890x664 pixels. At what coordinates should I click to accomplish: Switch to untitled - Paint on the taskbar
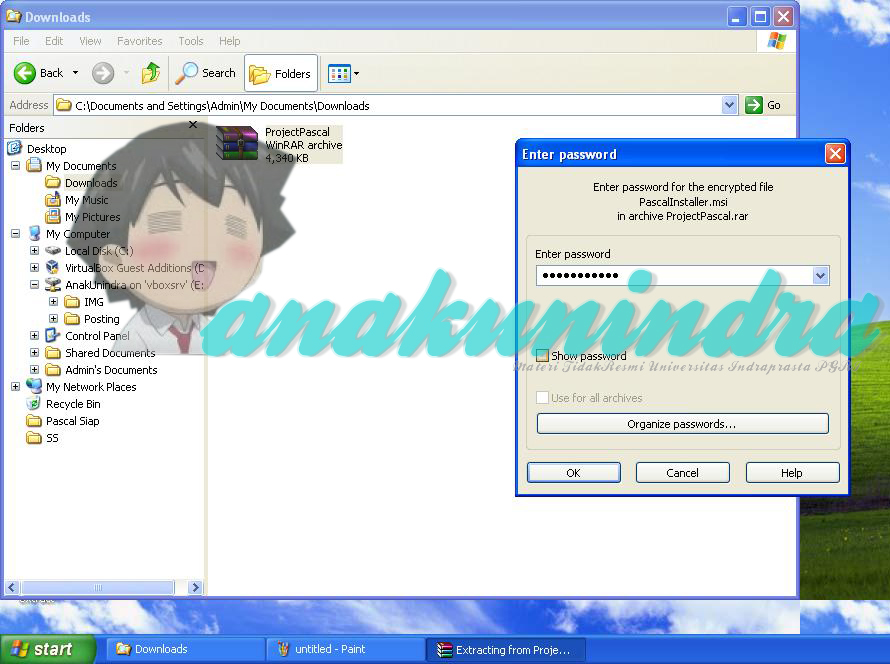click(345, 649)
